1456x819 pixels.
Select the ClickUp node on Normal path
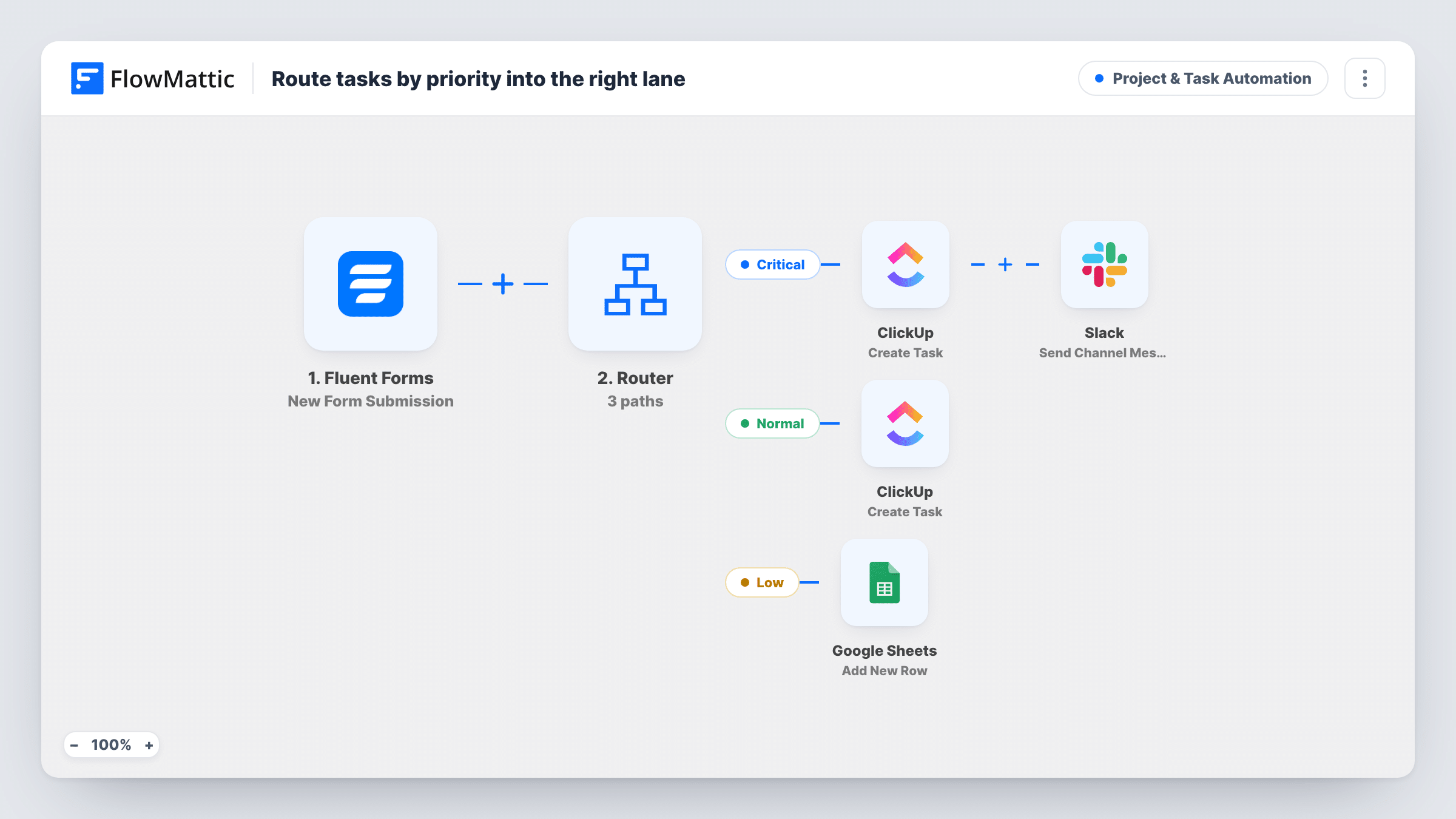click(905, 423)
